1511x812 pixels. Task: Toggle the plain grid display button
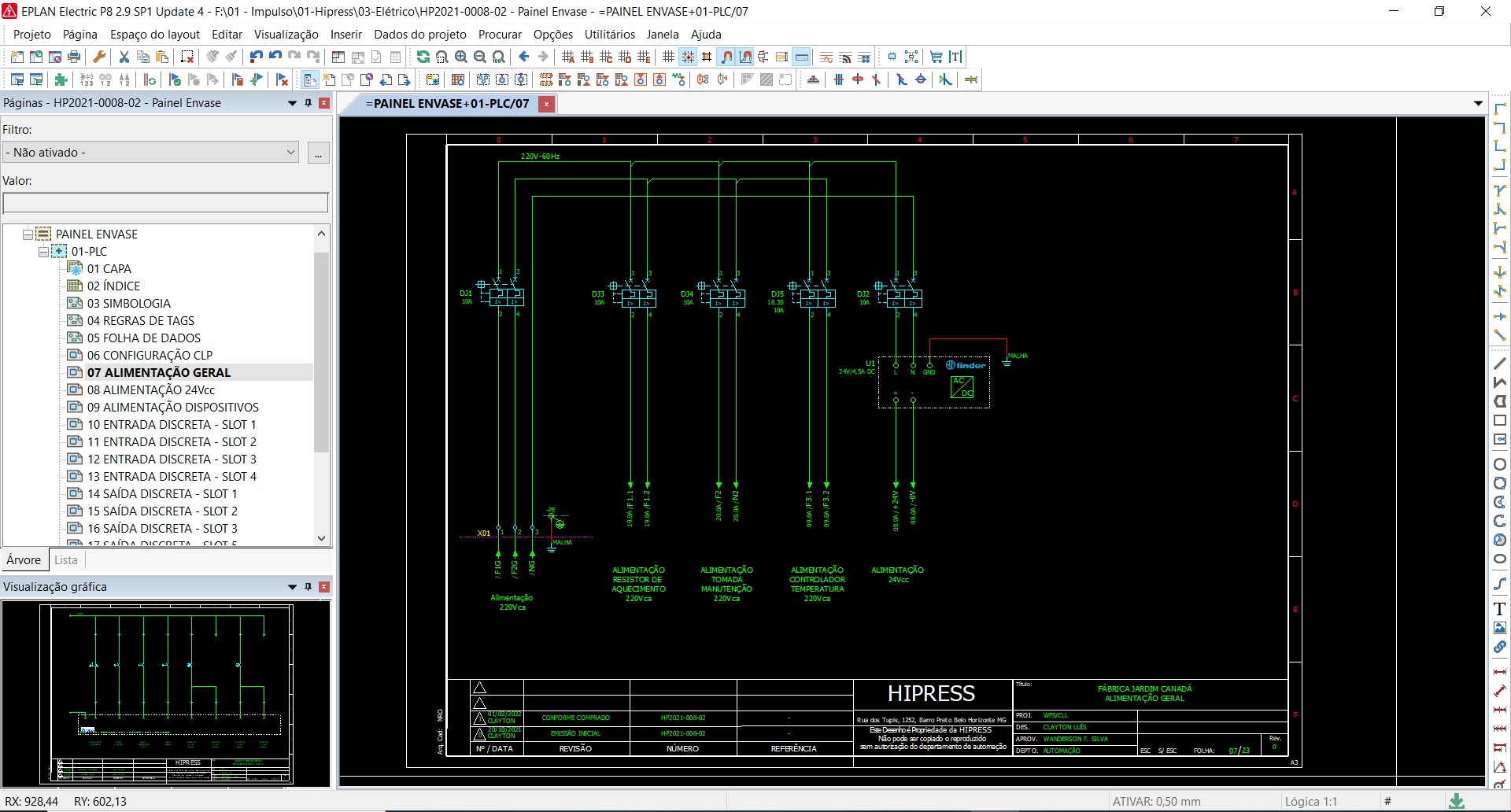668,57
